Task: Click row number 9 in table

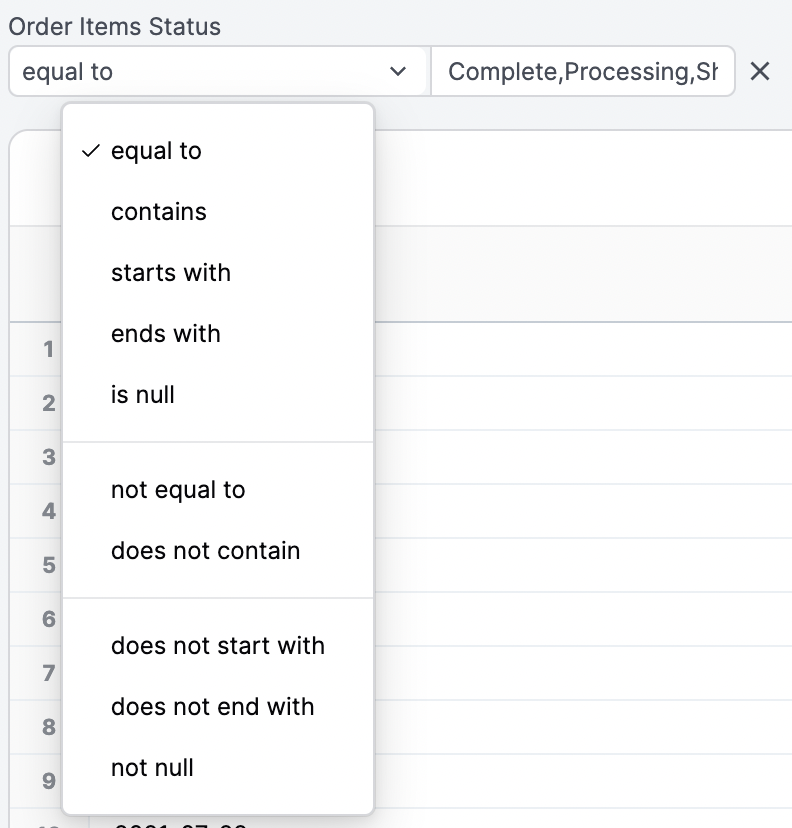Action: 48,781
